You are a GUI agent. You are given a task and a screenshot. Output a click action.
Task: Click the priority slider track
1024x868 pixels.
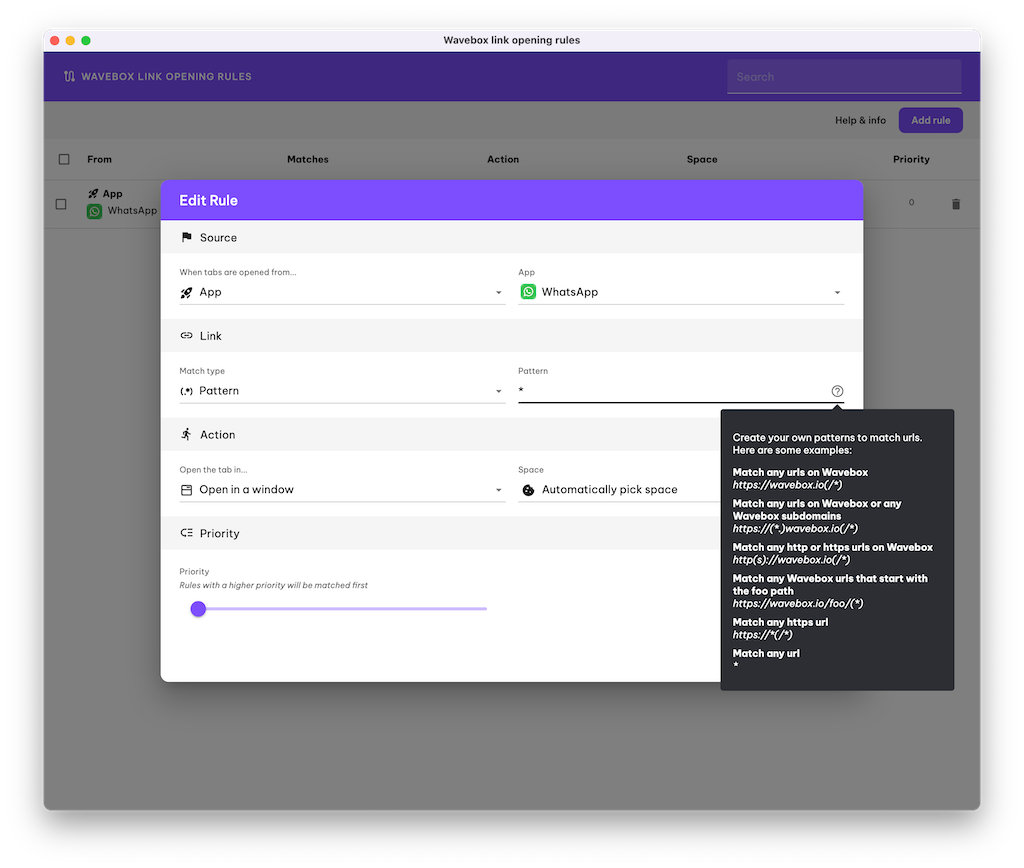(342, 609)
